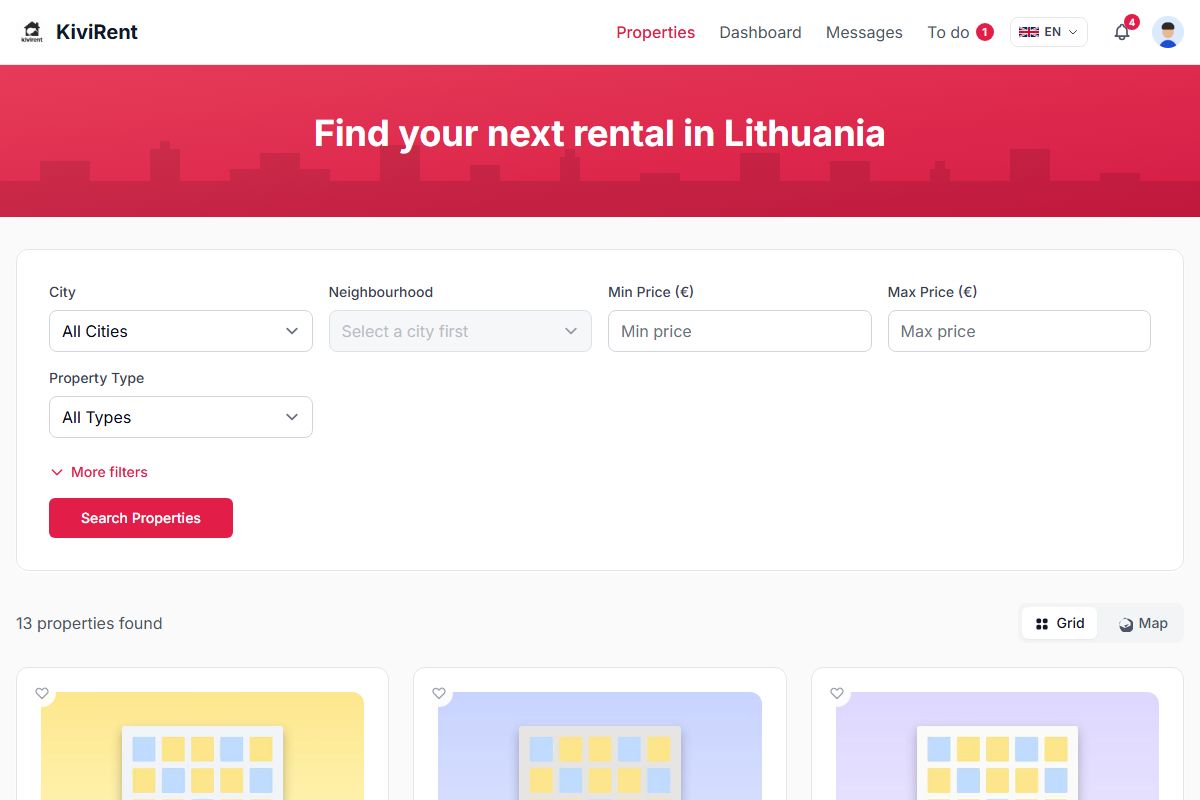Viewport: 1200px width, 800px height.
Task: Open the Dashboard nav item
Action: coord(760,32)
